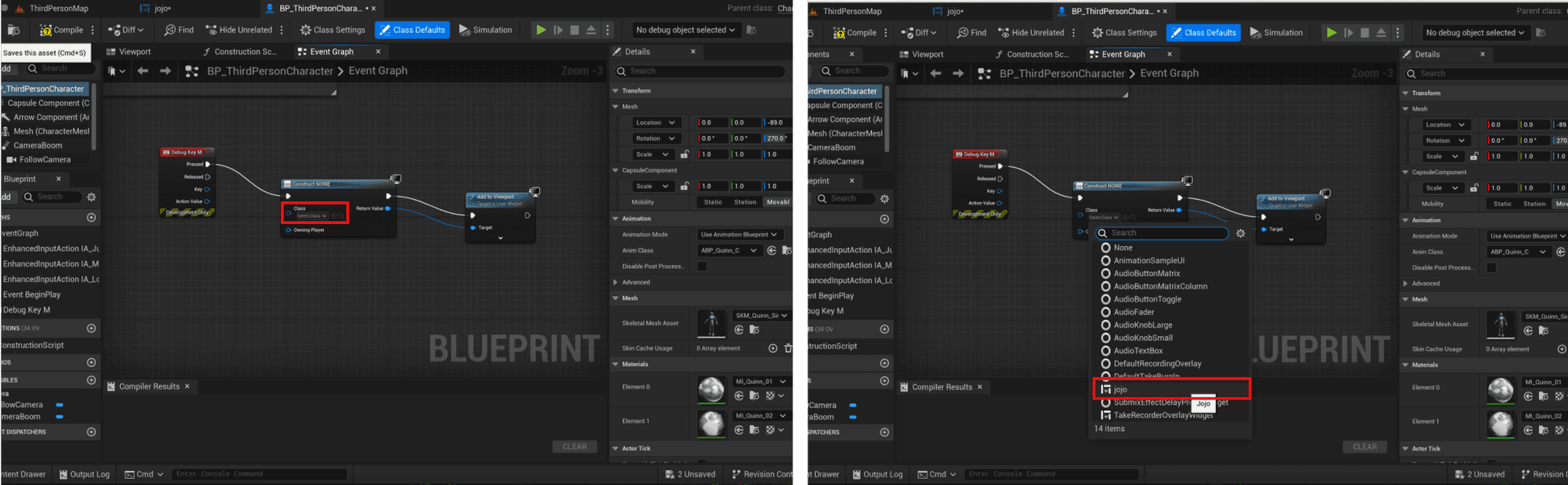Click Simulation button in left screenshot
The image size is (1568, 485).
coord(485,30)
